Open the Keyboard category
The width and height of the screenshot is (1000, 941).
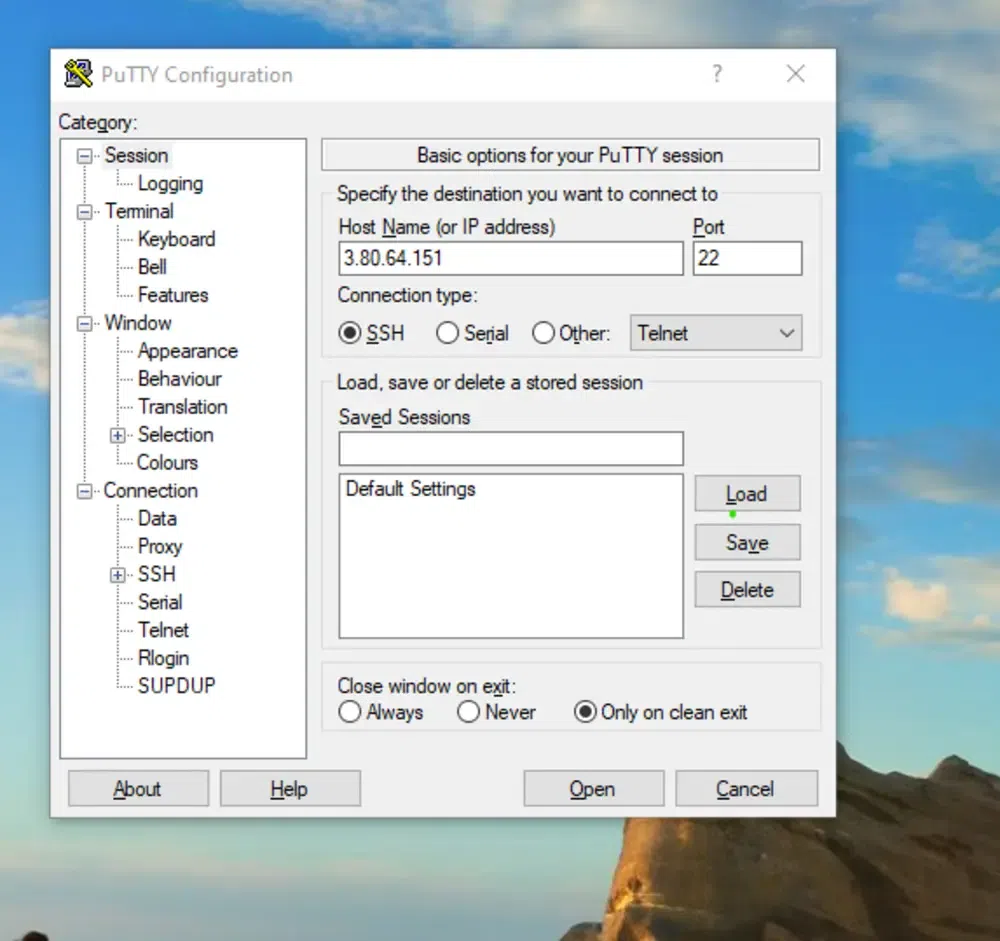click(177, 239)
